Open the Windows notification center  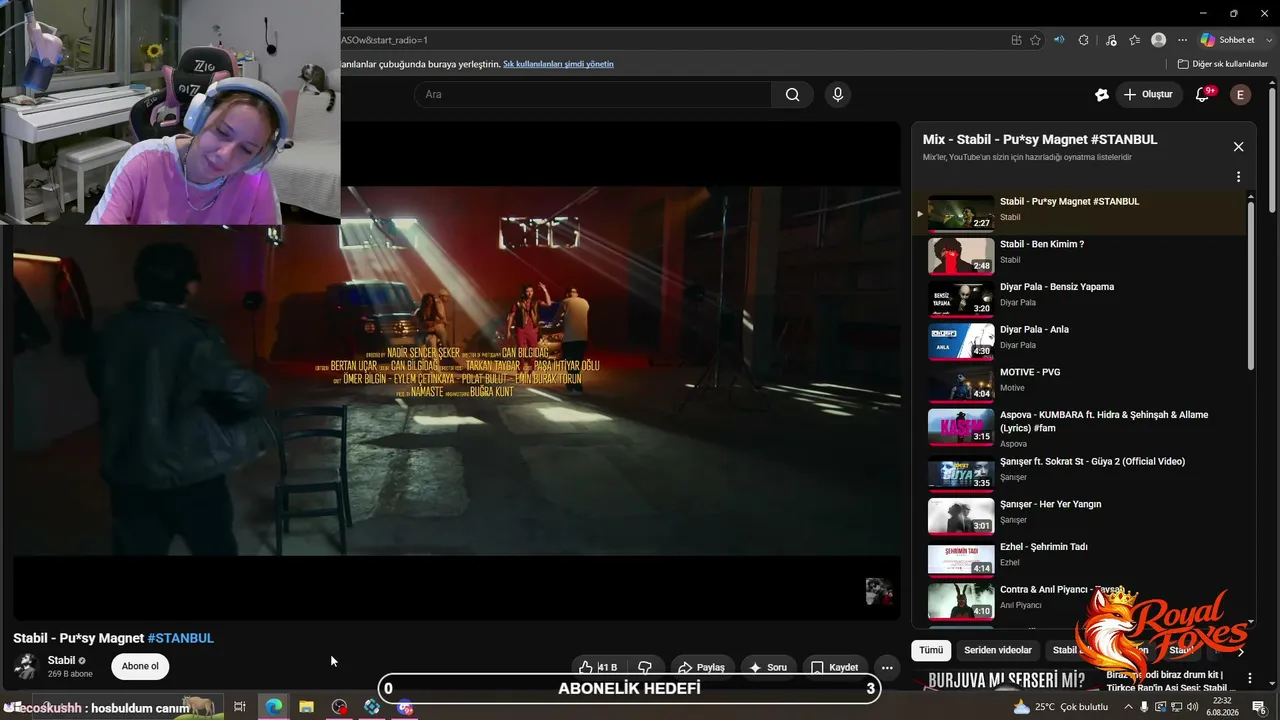[x=1259, y=707]
